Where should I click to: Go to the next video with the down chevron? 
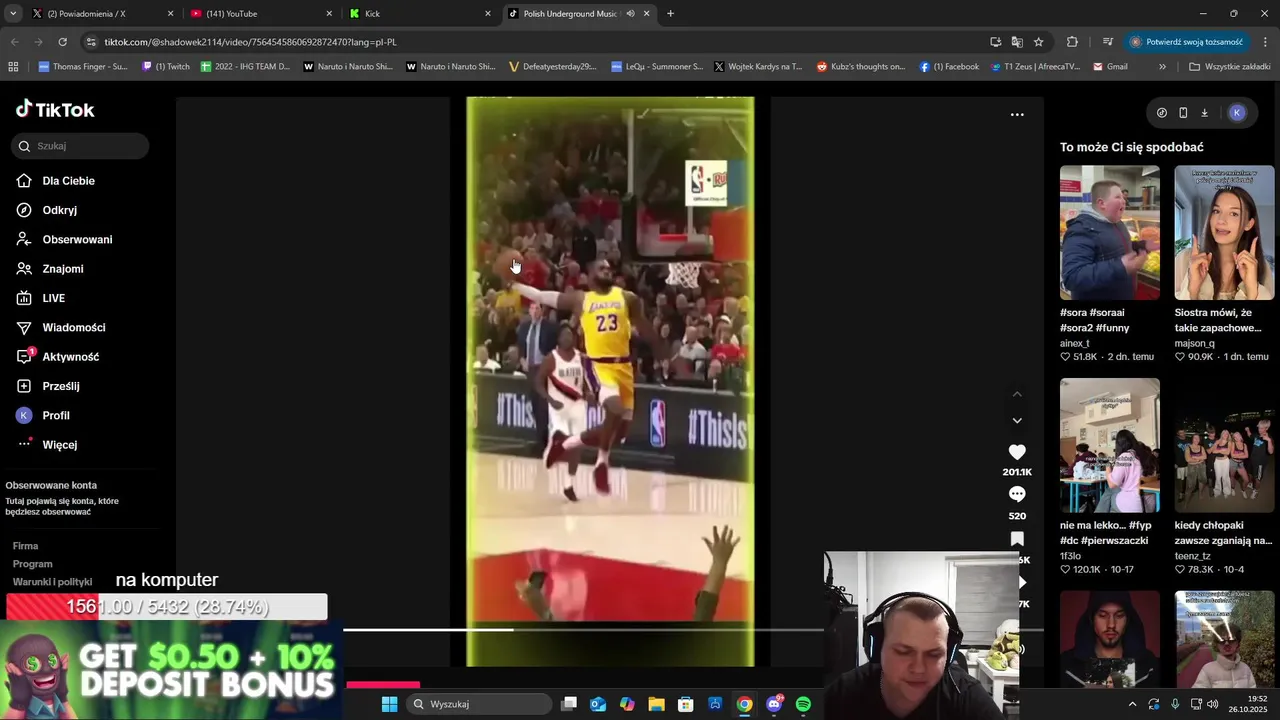[1017, 420]
